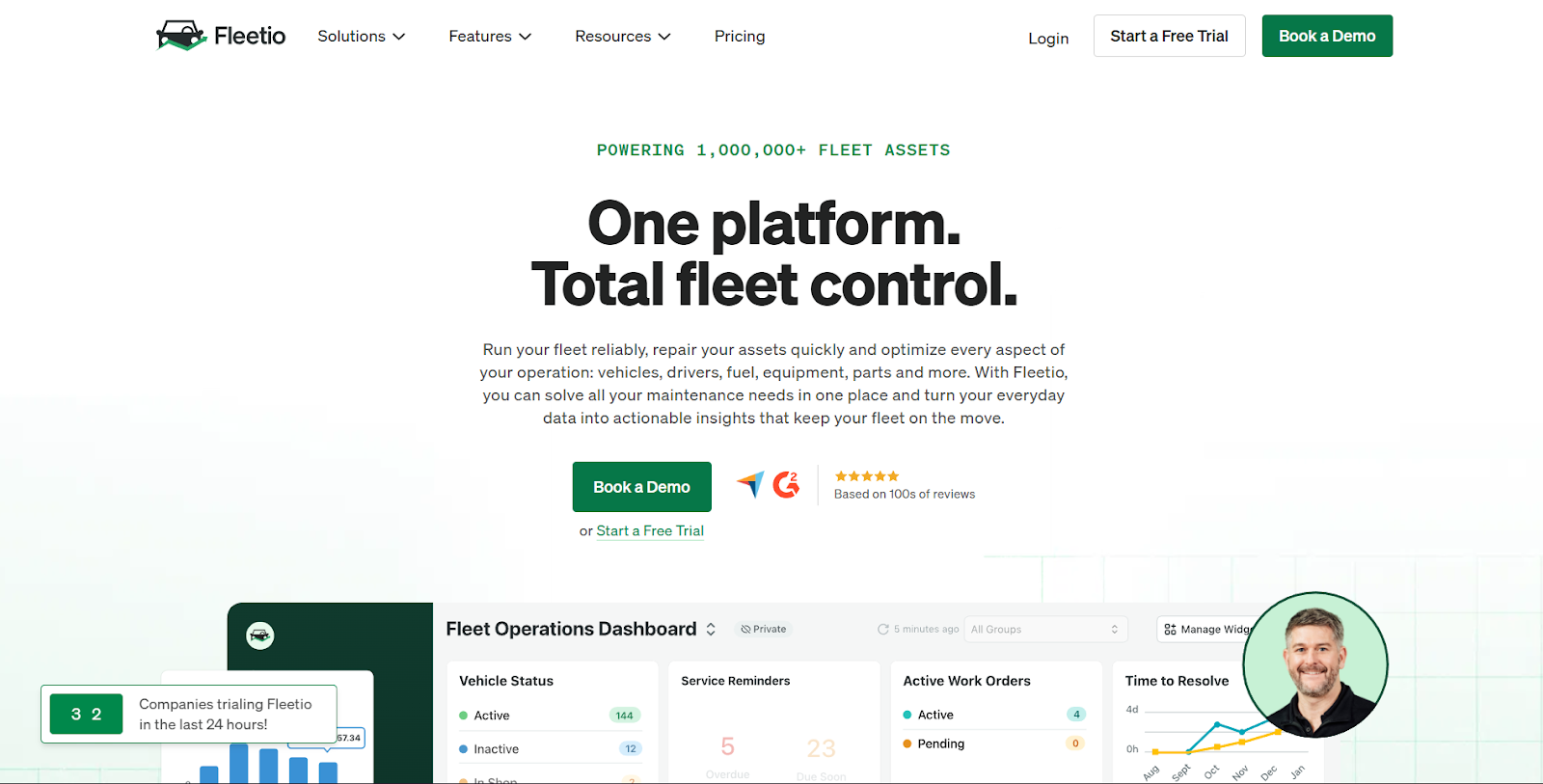Click the refresh icon beside '5 minutes ago'
Image resolution: width=1543 pixels, height=784 pixels.
[x=882, y=629]
